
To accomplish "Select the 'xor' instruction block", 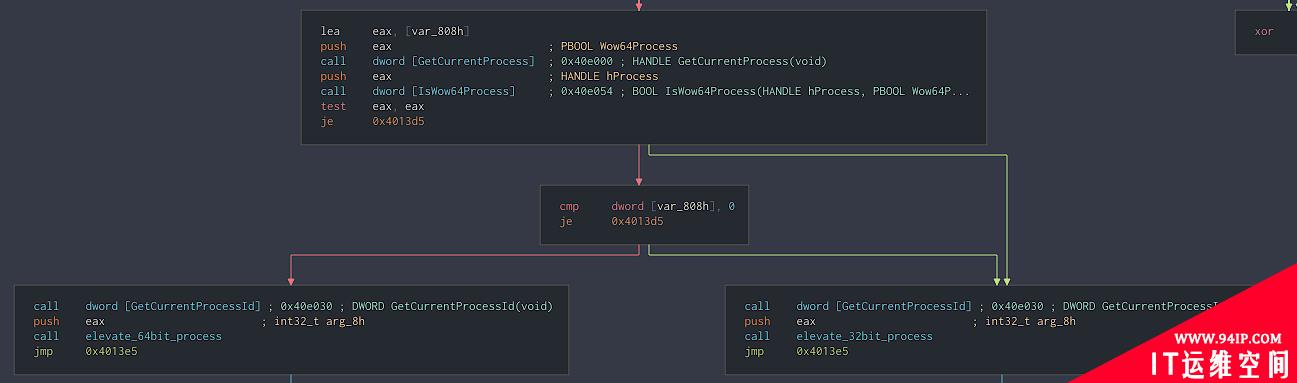I will tap(1266, 32).
